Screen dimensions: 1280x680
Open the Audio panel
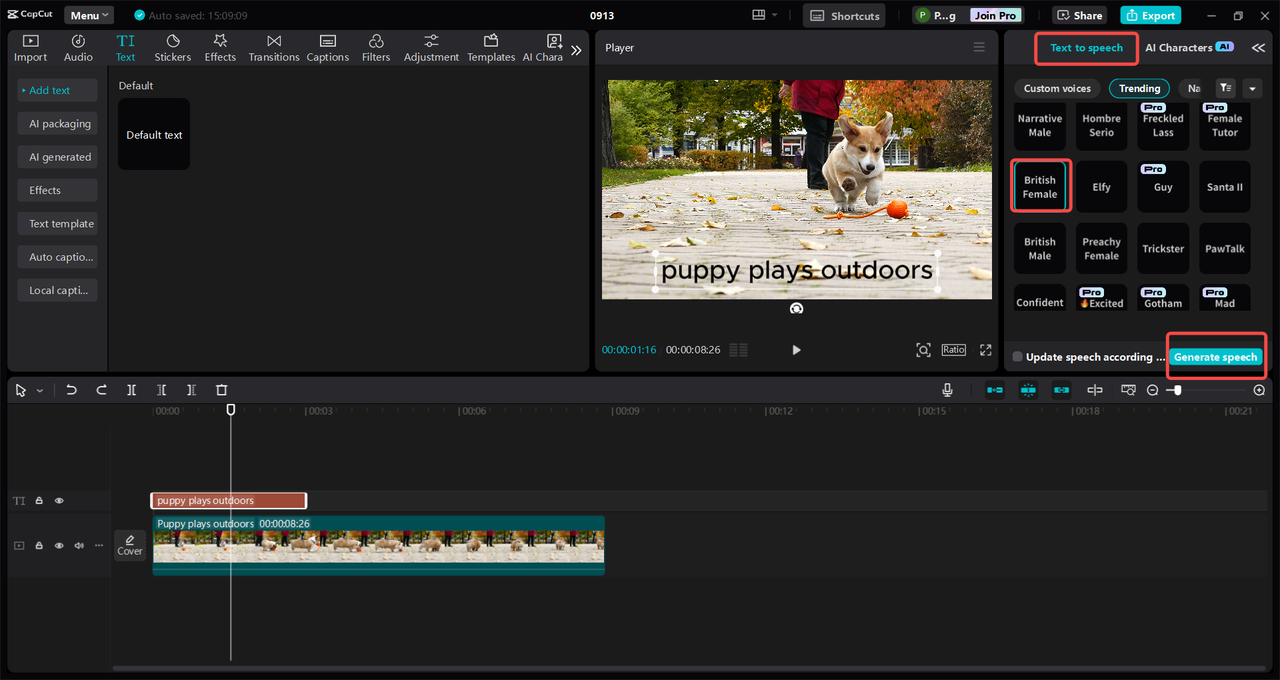tap(78, 48)
